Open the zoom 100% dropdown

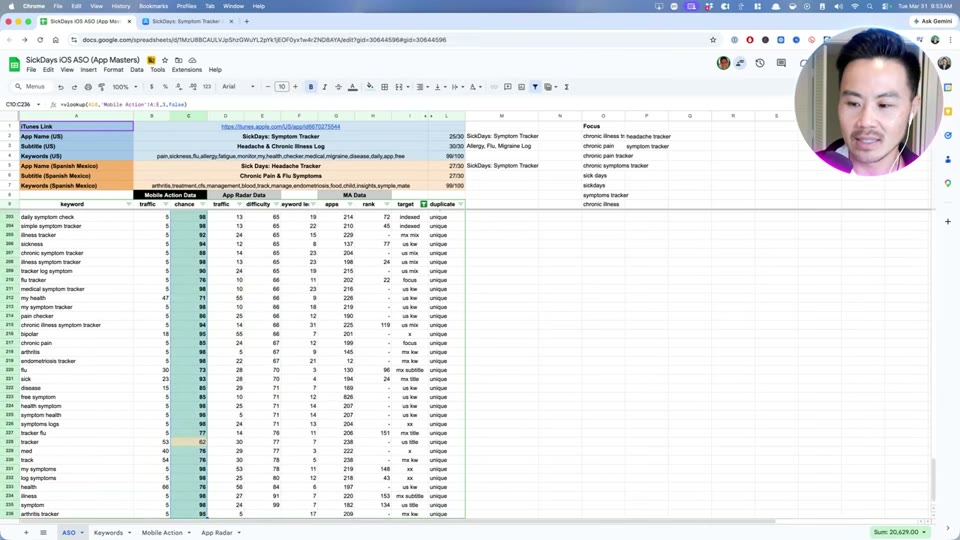[x=125, y=87]
